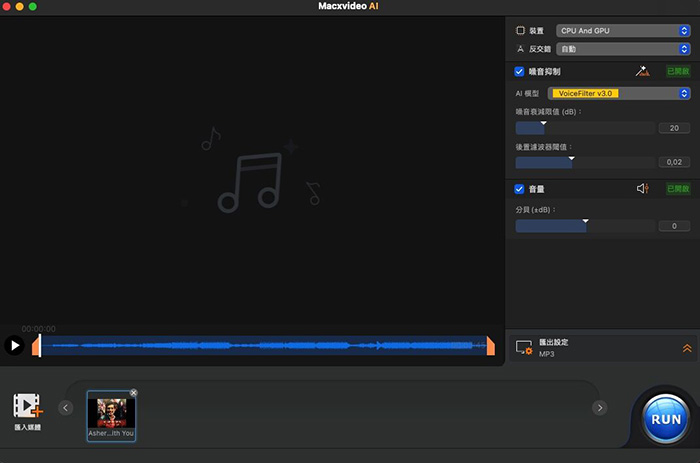Click the noise attenuation value field 20

pos(674,128)
